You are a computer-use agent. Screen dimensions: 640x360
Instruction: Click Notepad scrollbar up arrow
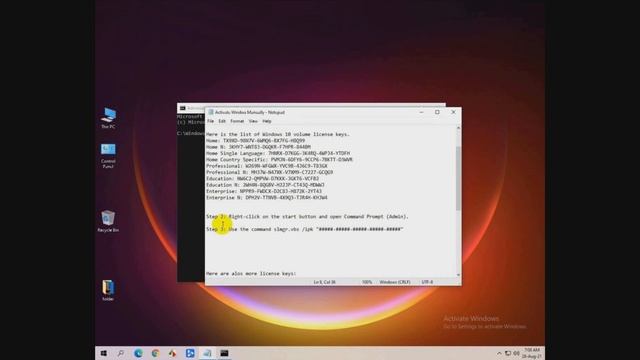[458, 128]
